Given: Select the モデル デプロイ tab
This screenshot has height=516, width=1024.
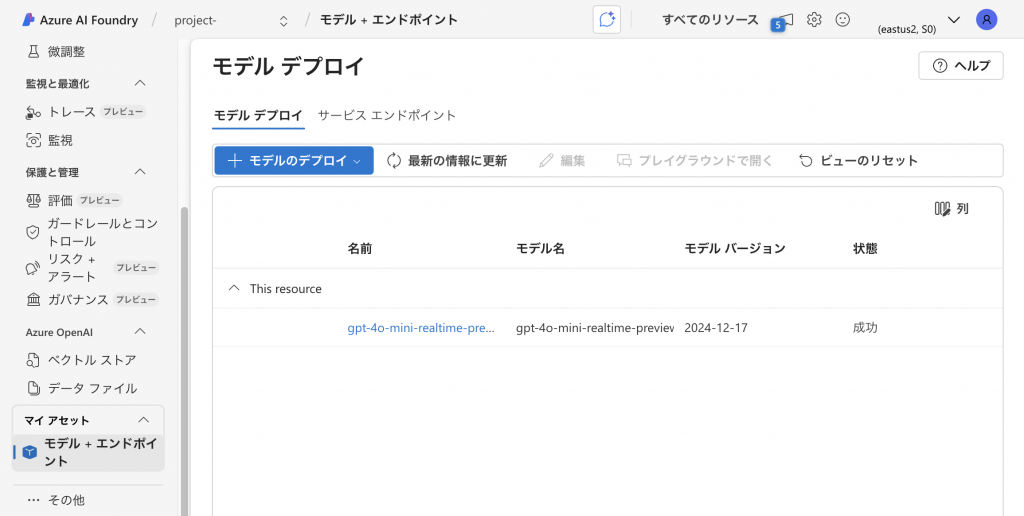Looking at the screenshot, I should click(259, 116).
